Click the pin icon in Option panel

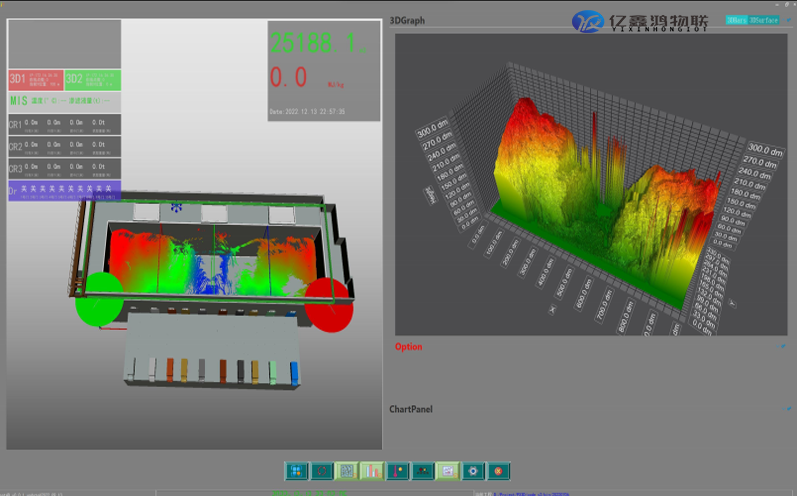pos(783,346)
